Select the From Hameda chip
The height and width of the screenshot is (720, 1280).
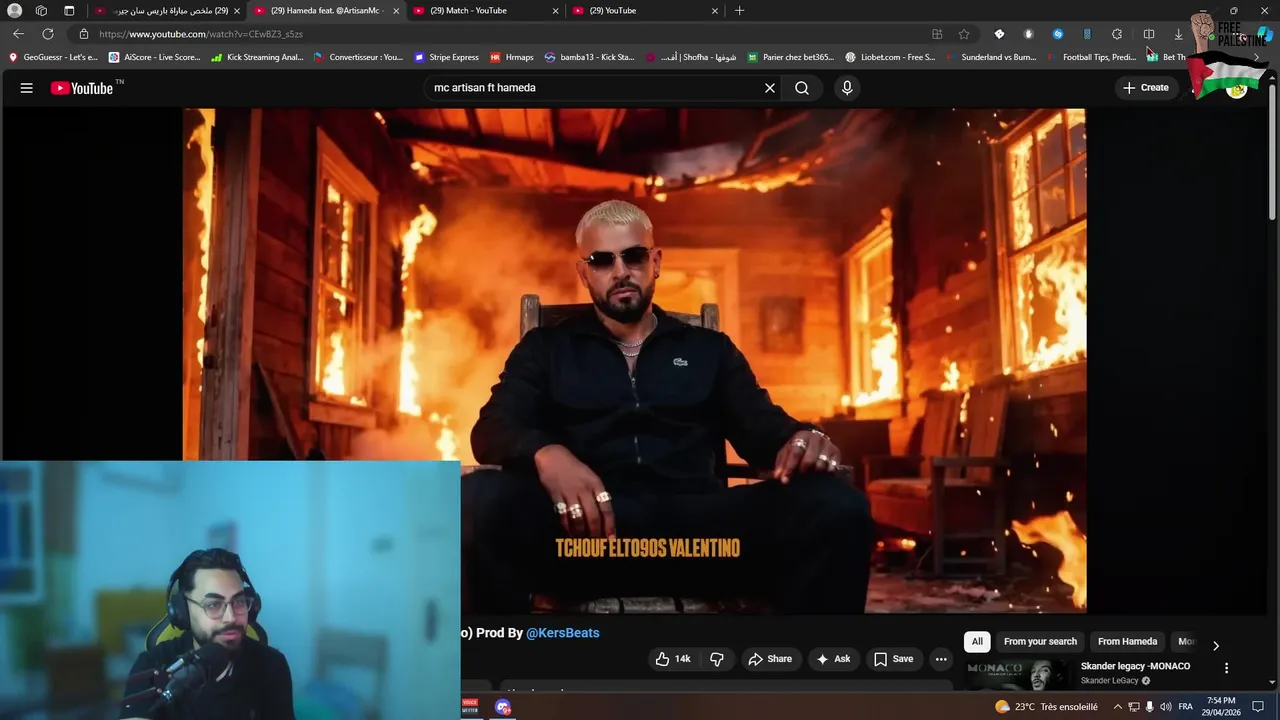click(x=1127, y=642)
